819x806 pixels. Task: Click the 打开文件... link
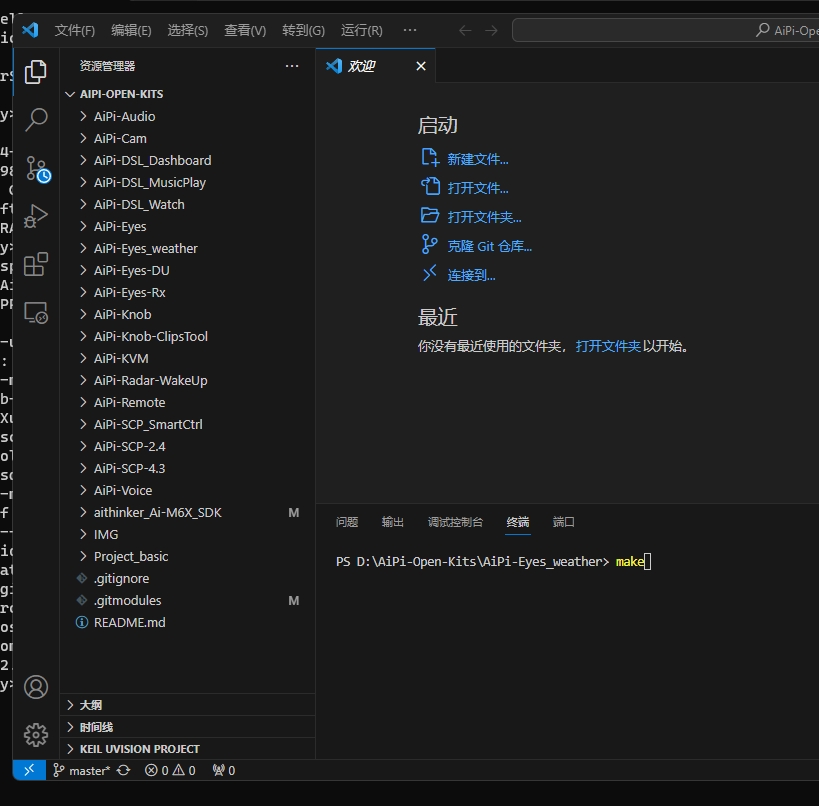click(464, 188)
